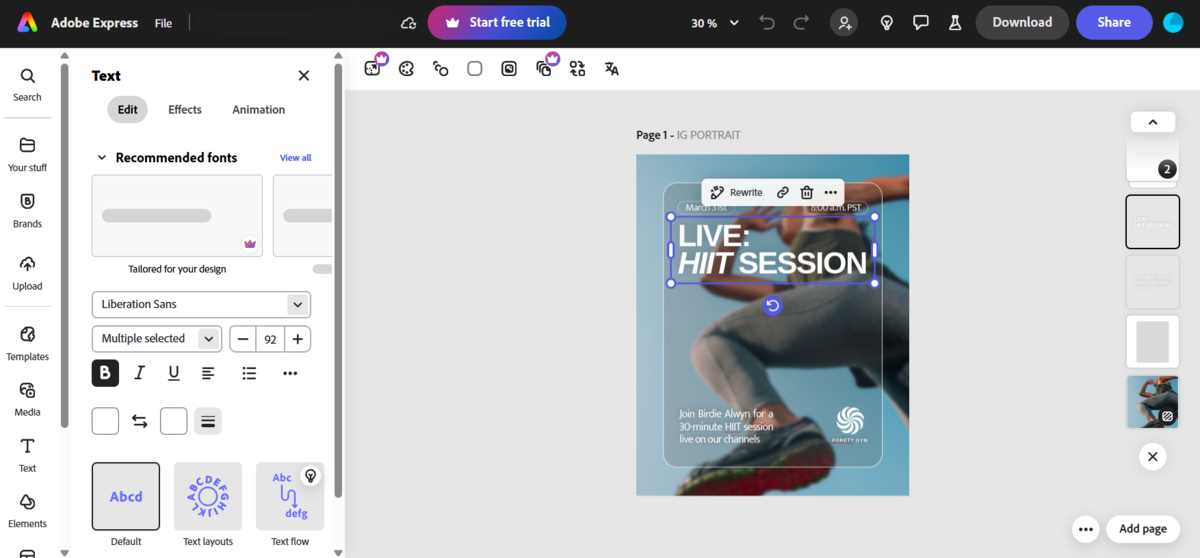The height and width of the screenshot is (558, 1200).
Task: Switch to the Animation tab
Action: pyautogui.click(x=259, y=110)
